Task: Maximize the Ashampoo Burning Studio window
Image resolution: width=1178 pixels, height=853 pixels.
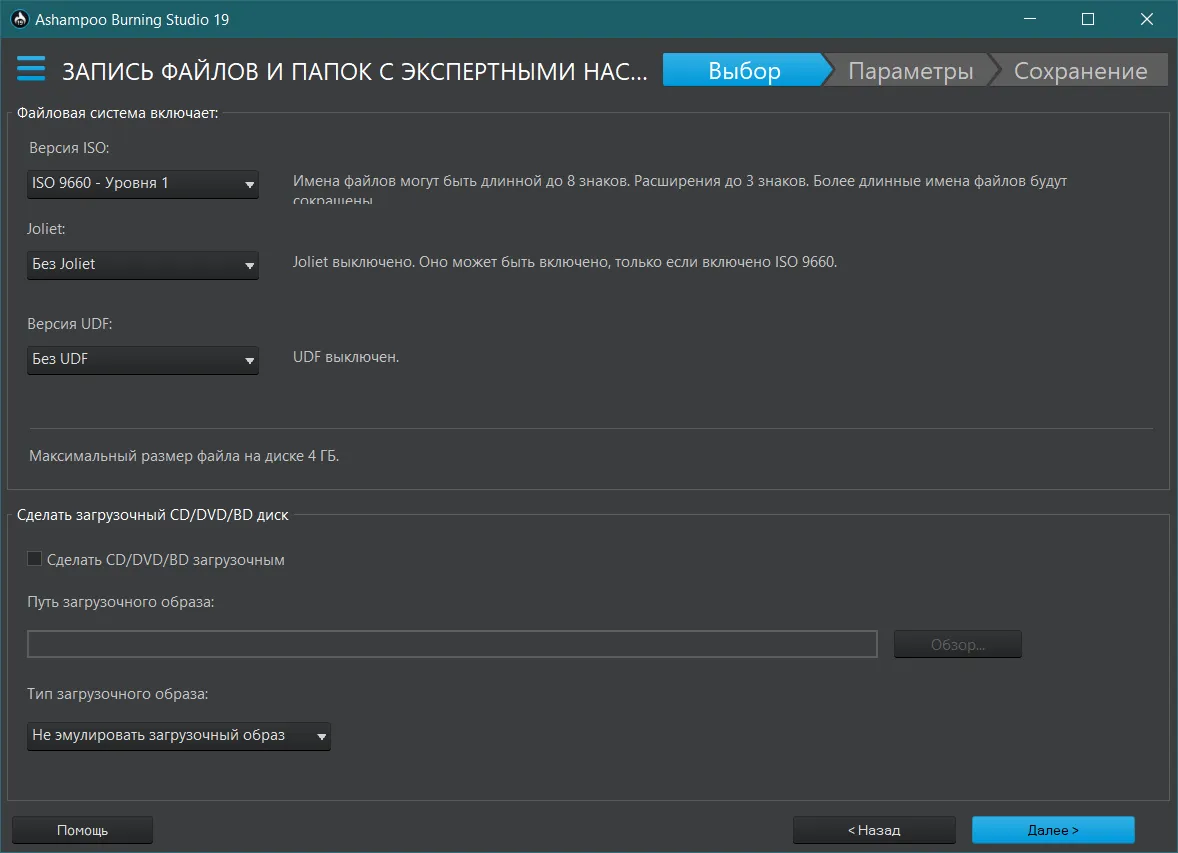Action: click(x=1088, y=19)
